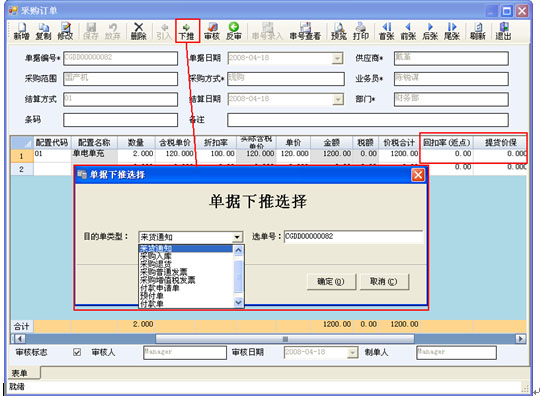
Task: Open the 单据日期 date dropdown
Action: [x=337, y=58]
